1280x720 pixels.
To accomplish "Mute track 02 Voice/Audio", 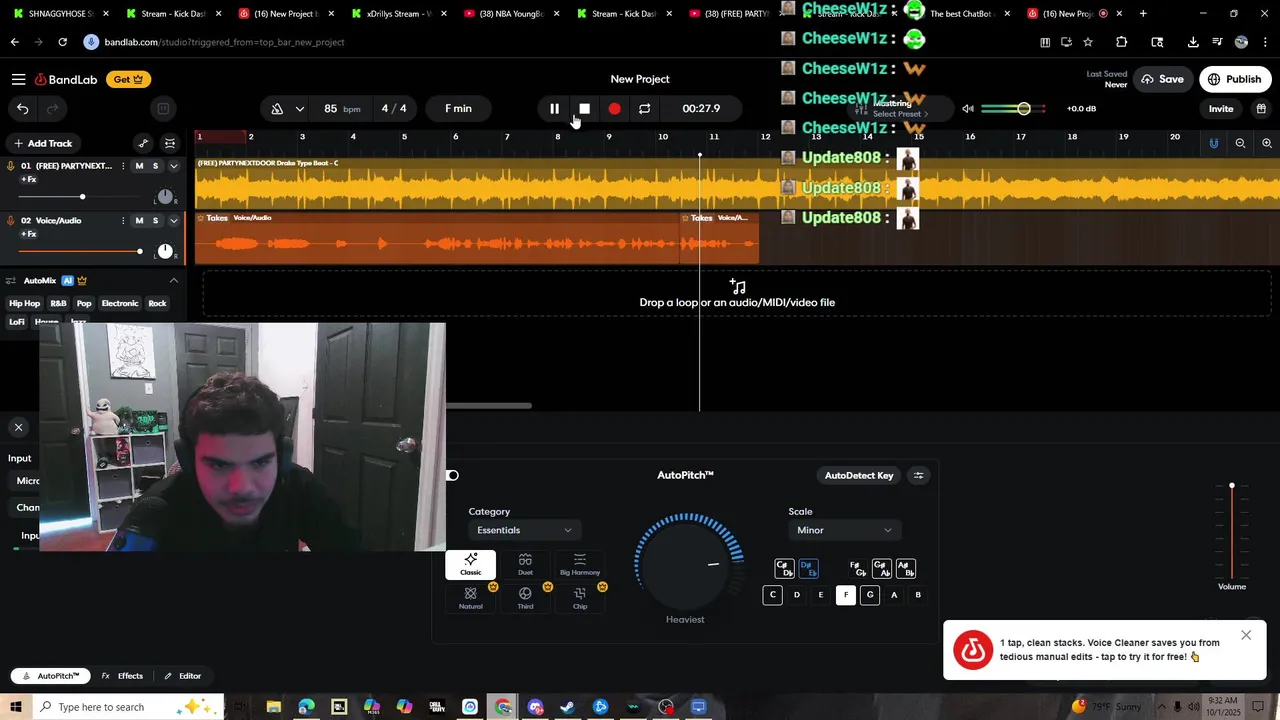I will (x=139, y=221).
